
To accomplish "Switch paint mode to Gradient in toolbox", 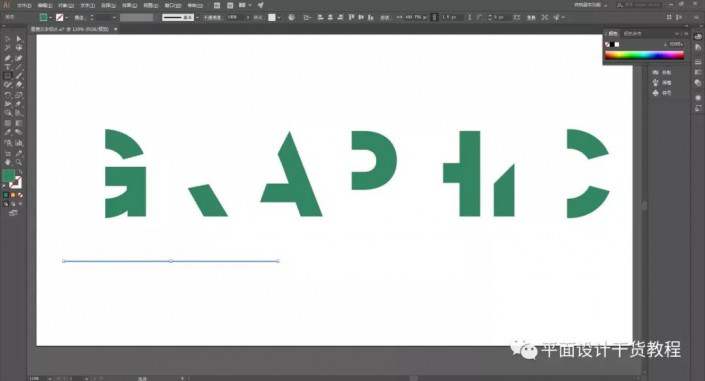I will click(13, 195).
